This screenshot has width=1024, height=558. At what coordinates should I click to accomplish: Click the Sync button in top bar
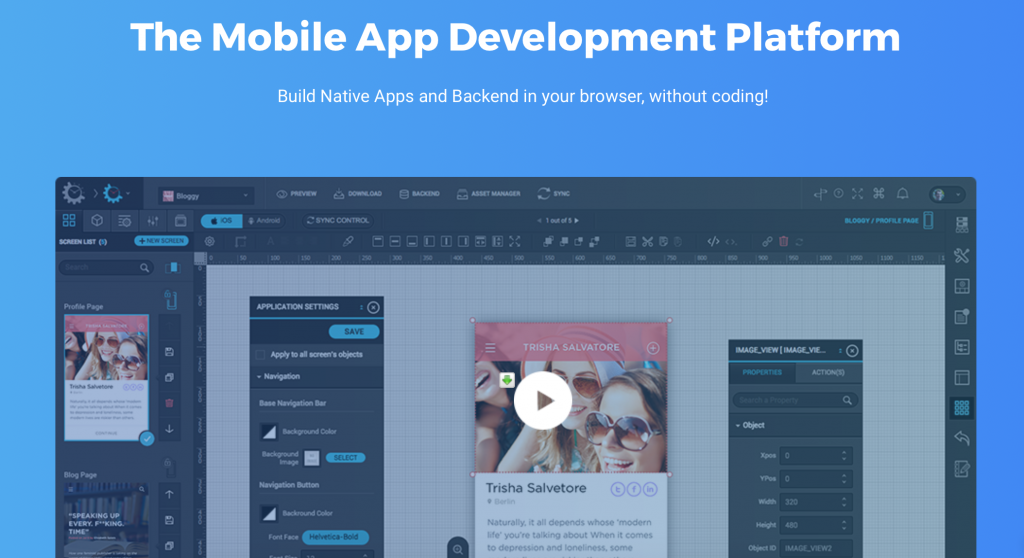pyautogui.click(x=554, y=193)
